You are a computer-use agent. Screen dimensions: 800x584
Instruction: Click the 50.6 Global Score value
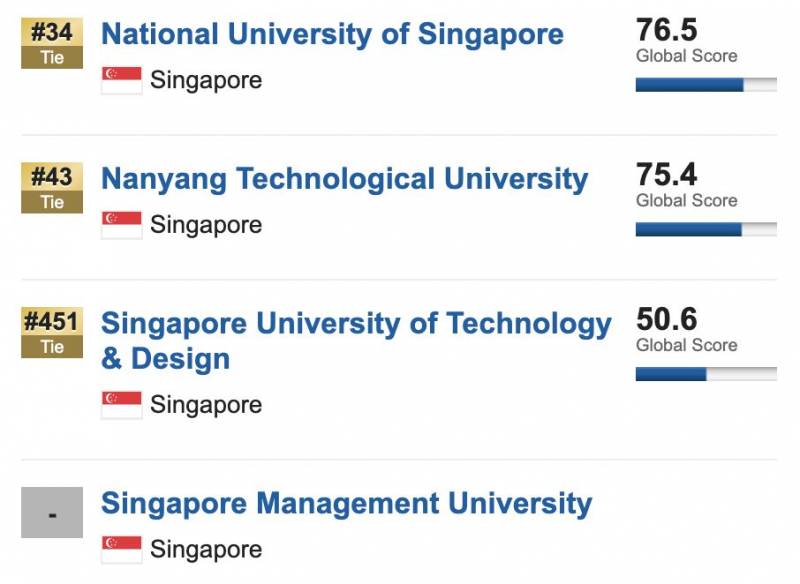tap(667, 319)
